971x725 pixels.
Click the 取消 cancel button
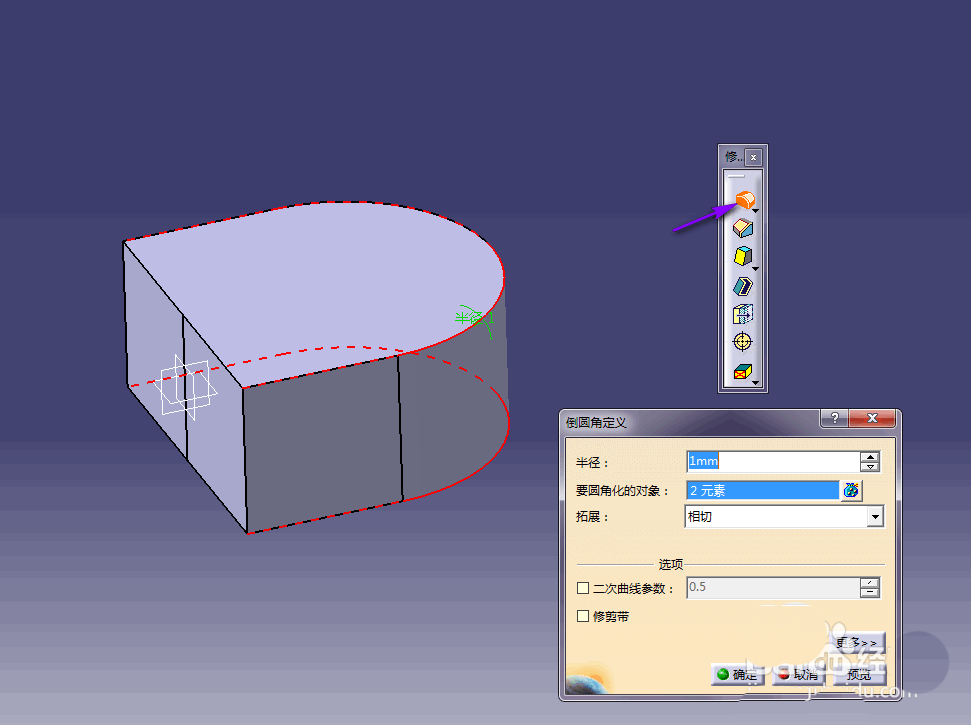(798, 674)
